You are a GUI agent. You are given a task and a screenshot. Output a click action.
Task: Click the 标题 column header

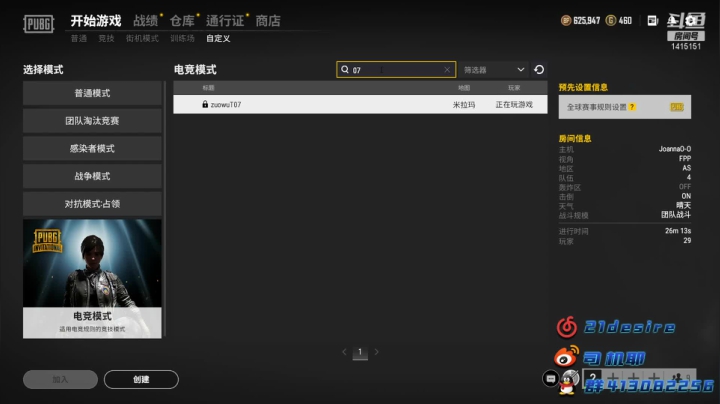tap(208, 88)
